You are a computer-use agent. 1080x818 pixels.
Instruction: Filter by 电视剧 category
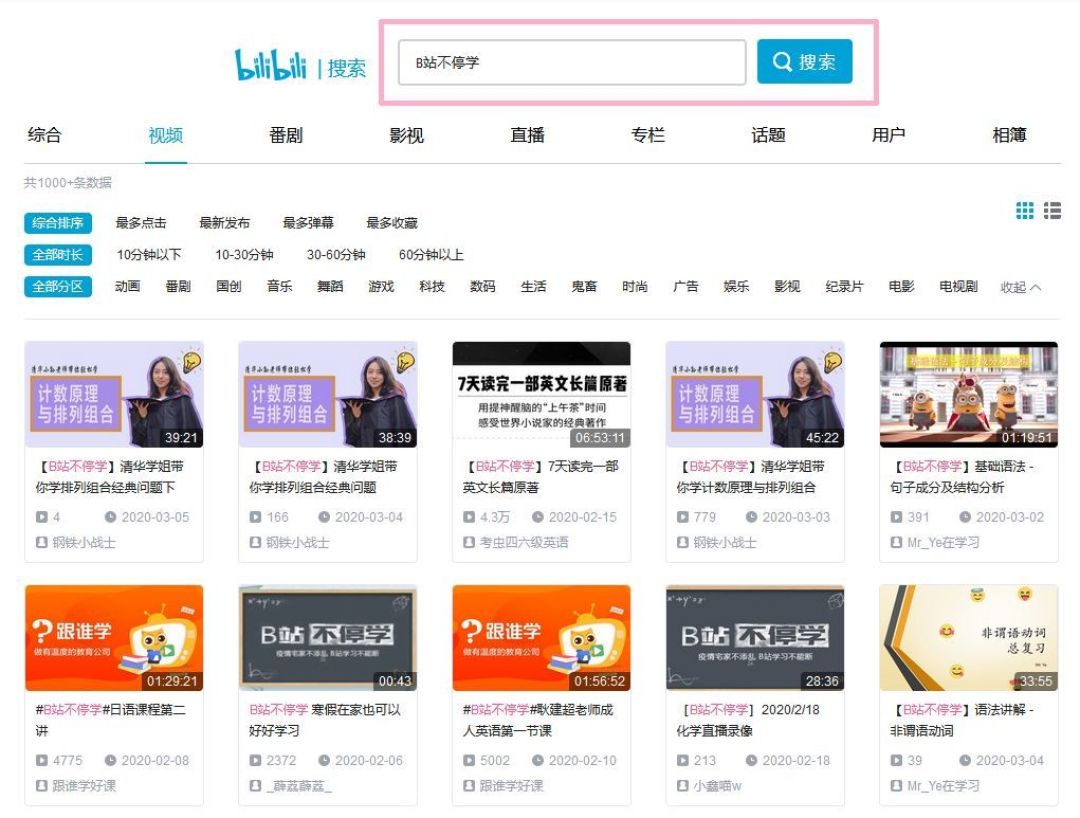click(x=958, y=286)
